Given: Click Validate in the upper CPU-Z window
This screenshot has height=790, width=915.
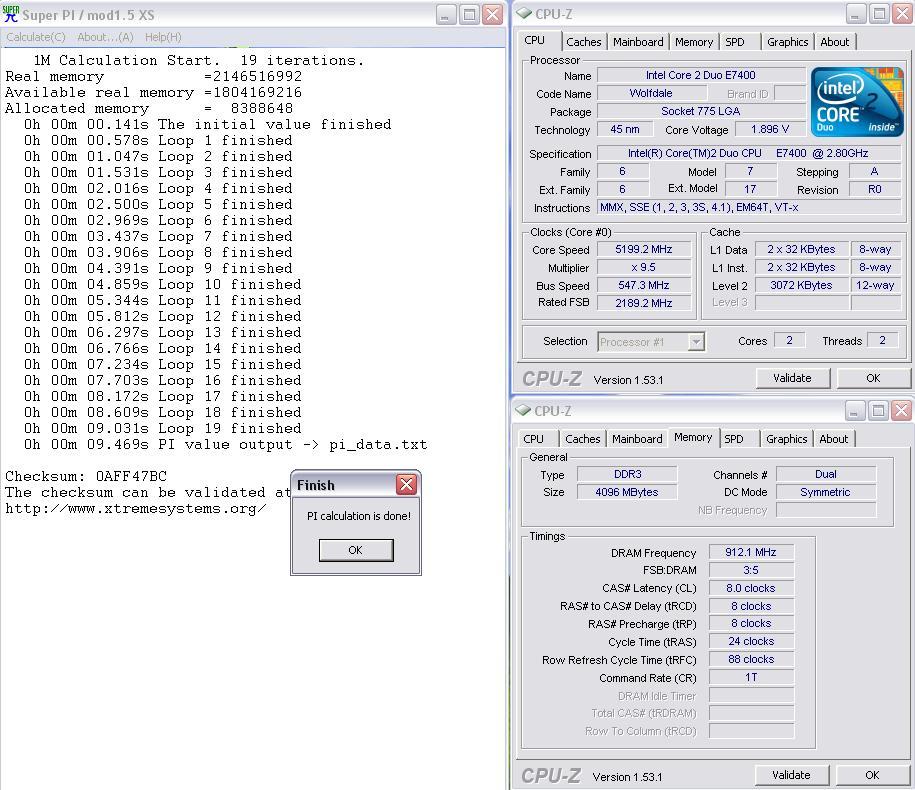Looking at the screenshot, I should point(792,378).
